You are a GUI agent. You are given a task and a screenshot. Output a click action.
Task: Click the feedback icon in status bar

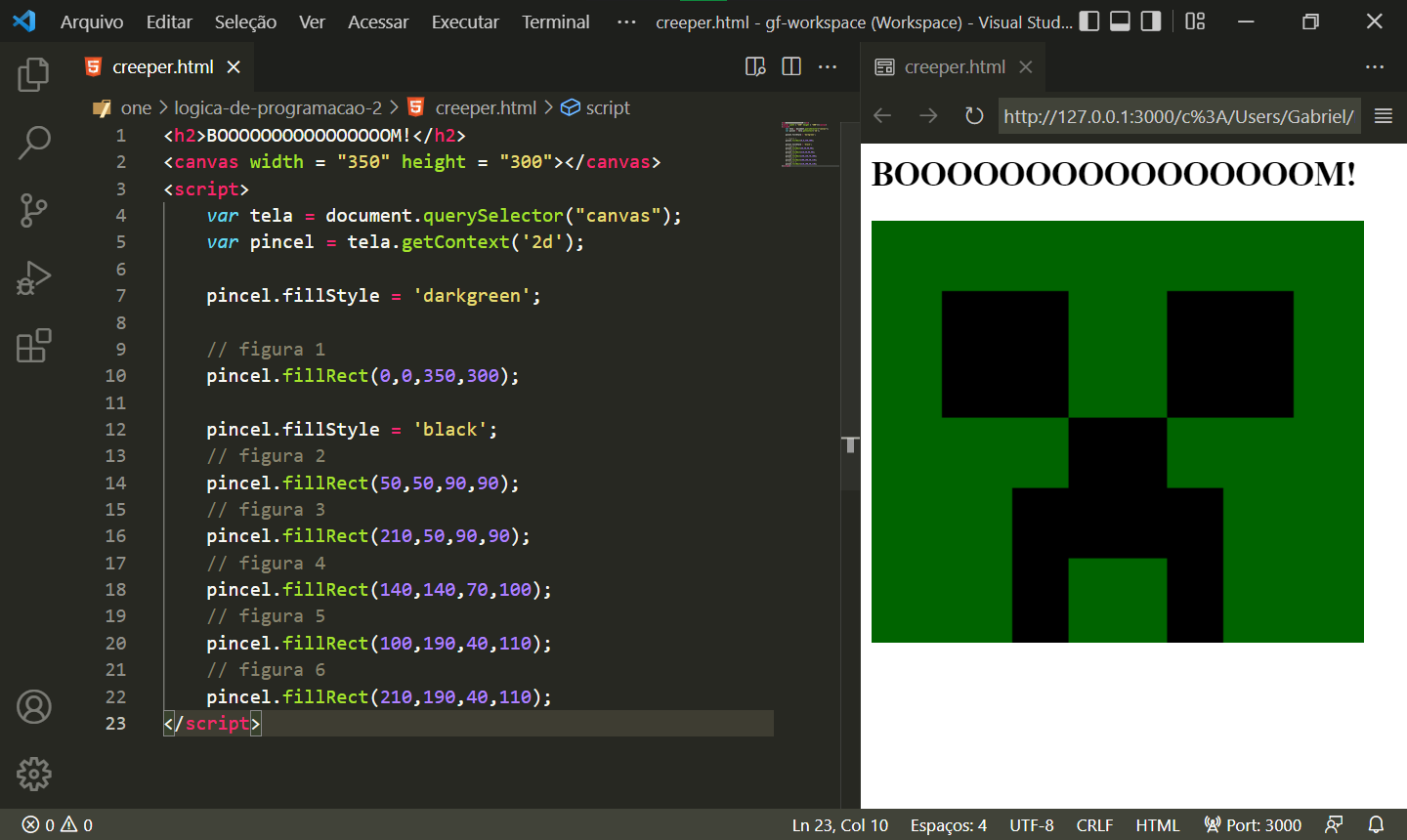[1334, 824]
